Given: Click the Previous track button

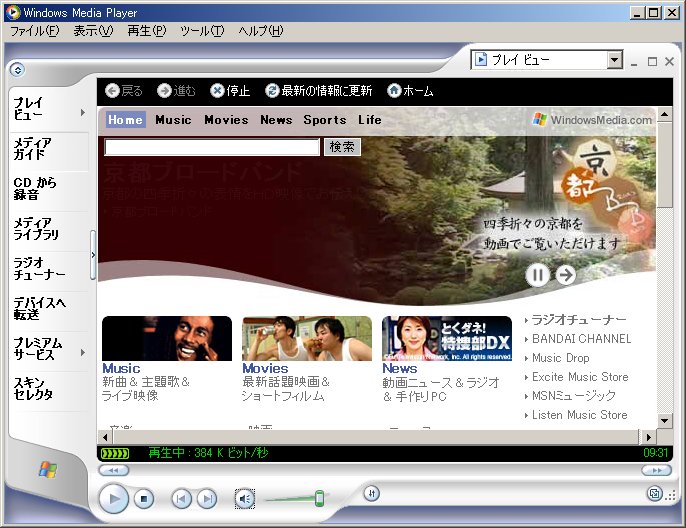Looking at the screenshot, I should (x=181, y=498).
